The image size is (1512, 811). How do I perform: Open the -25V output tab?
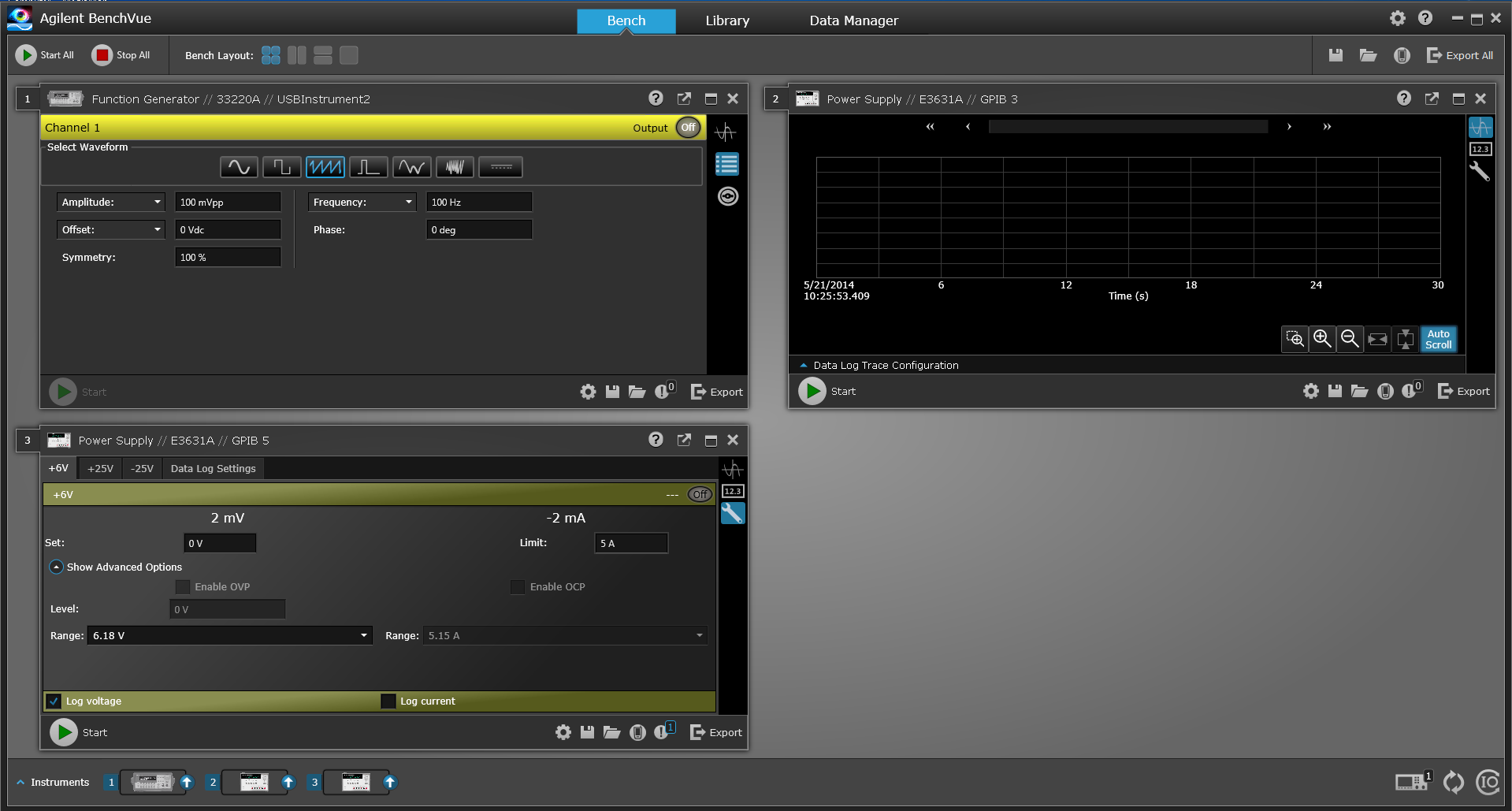(x=142, y=468)
